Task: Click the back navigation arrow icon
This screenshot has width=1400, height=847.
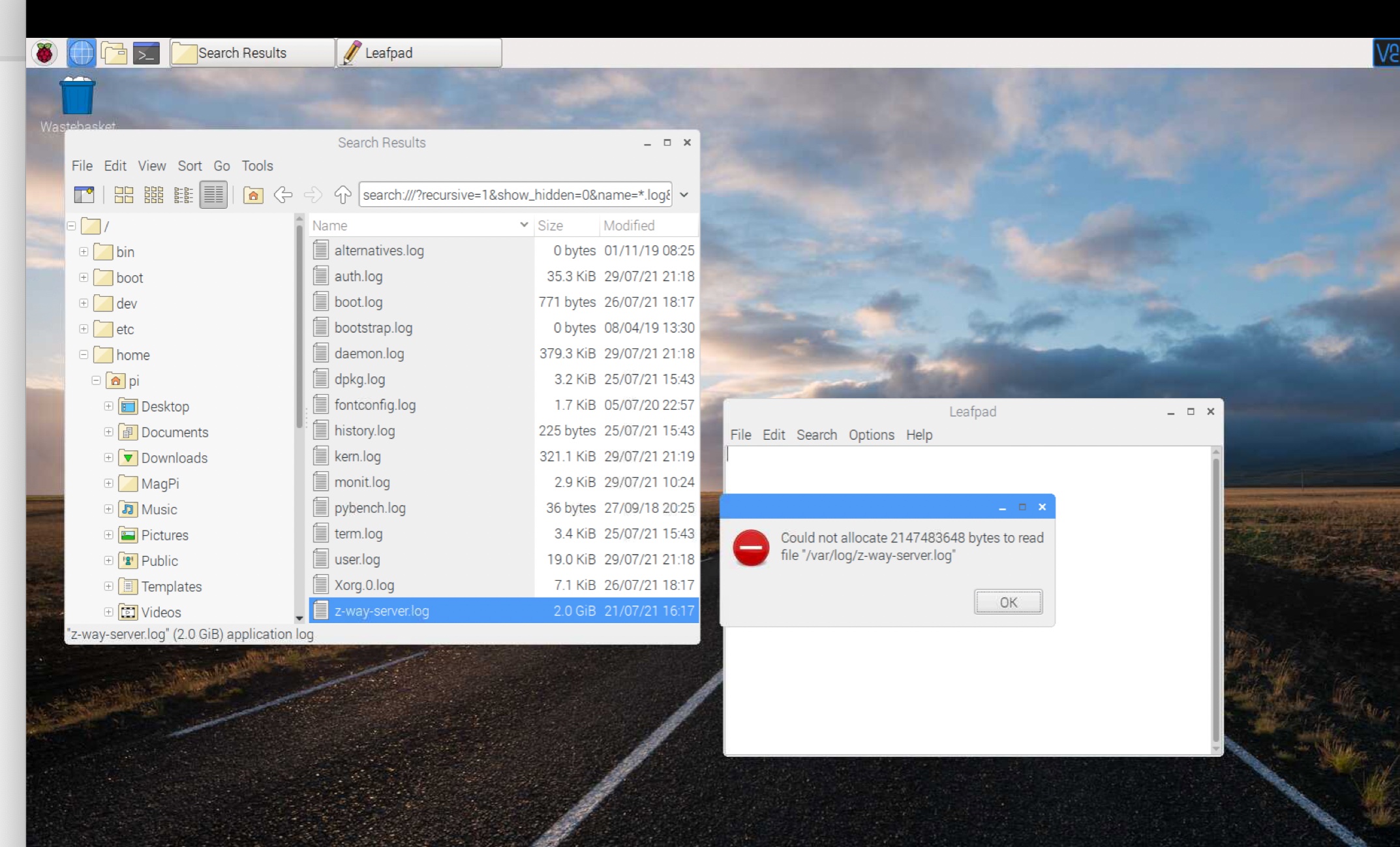Action: tap(284, 195)
